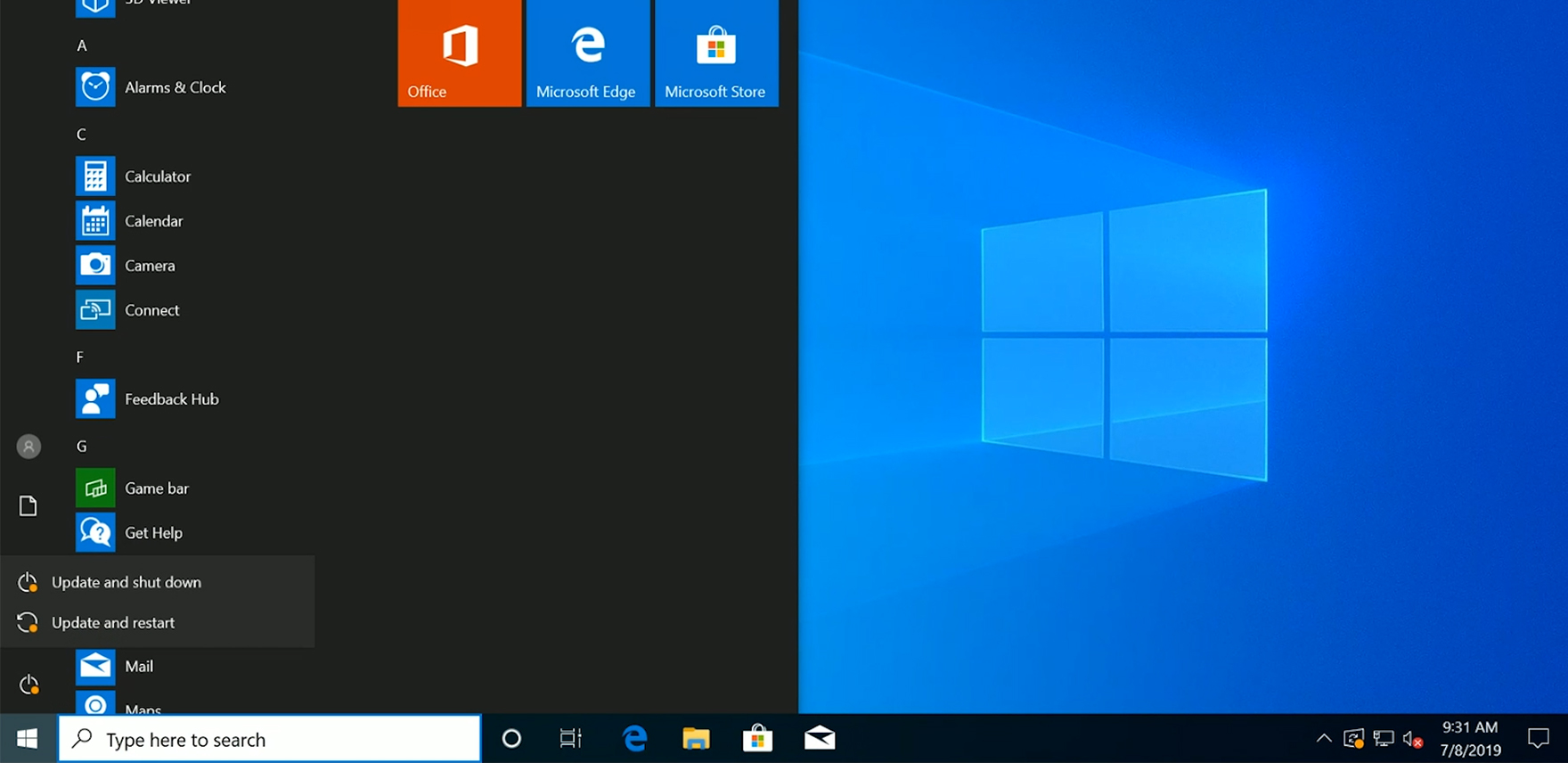Screen dimensions: 1568x763
Task: Click the Windows Start button
Action: click(28, 739)
